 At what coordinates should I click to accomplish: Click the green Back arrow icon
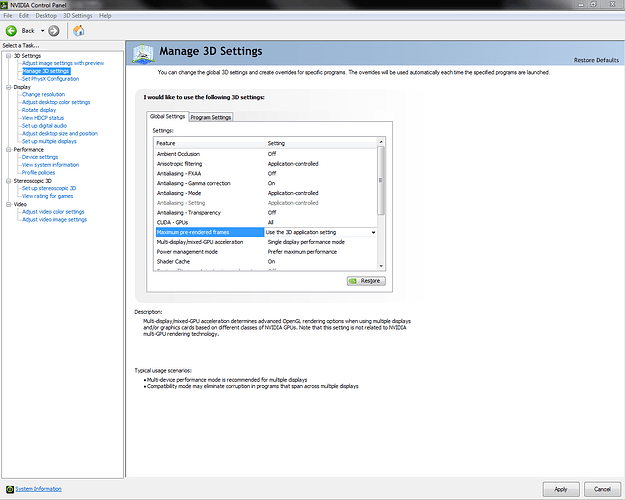[x=11, y=31]
